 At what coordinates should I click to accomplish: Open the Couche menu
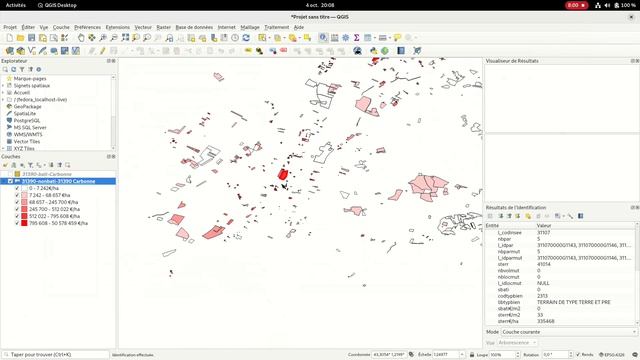click(x=61, y=27)
